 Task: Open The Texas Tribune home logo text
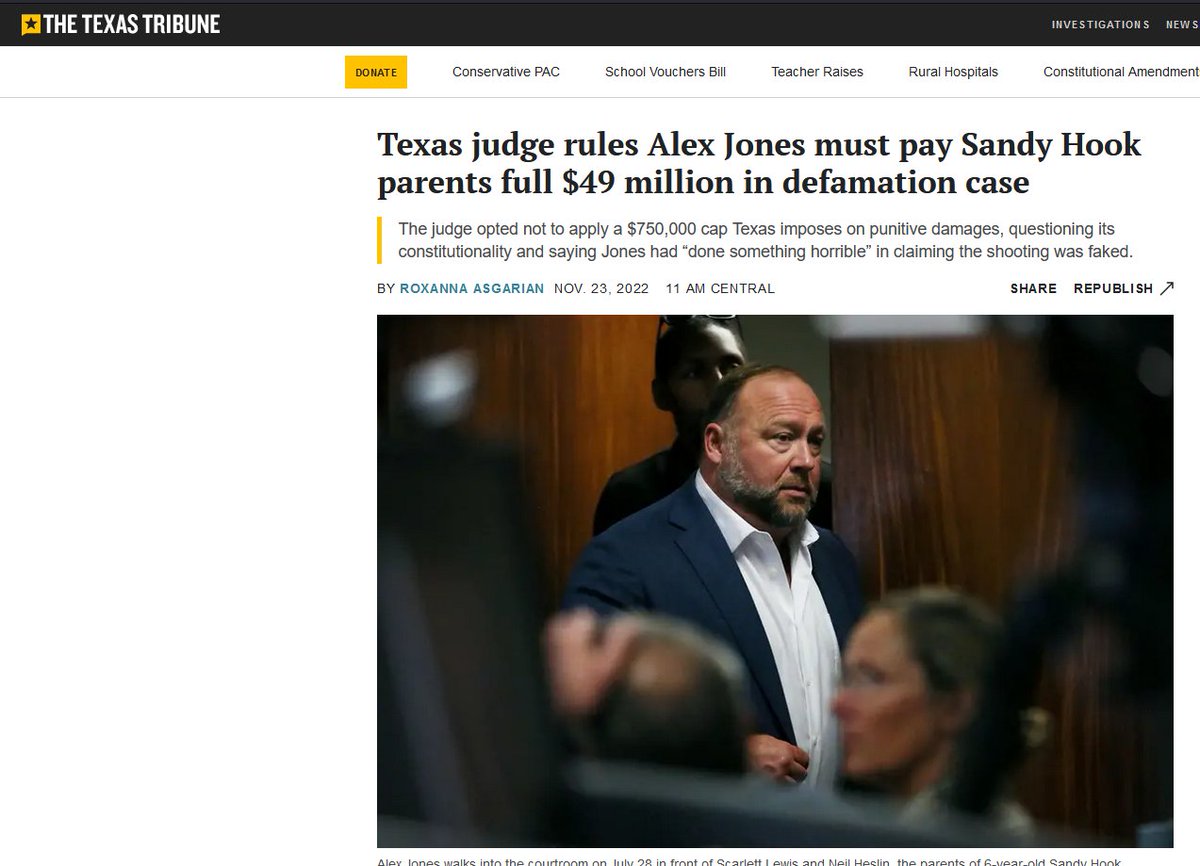point(131,24)
